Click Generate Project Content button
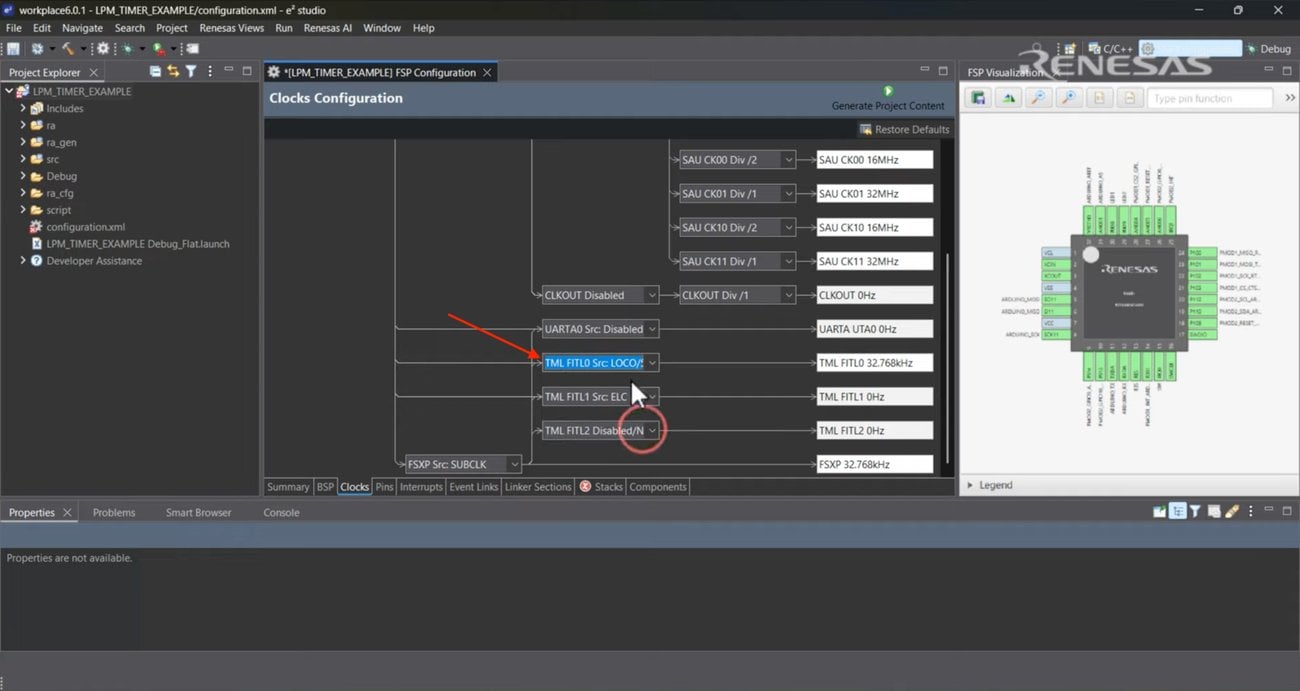 (x=888, y=98)
